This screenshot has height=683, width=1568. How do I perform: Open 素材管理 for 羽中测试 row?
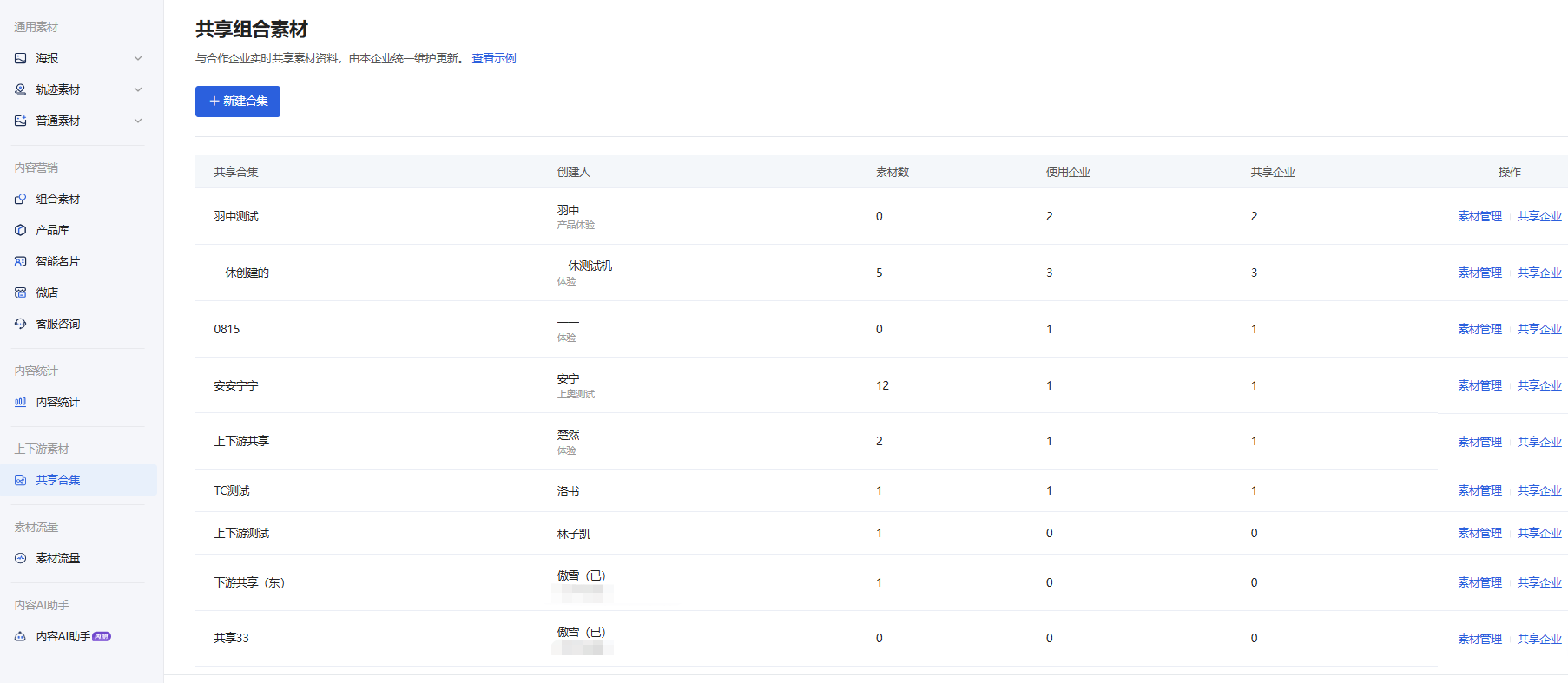click(1479, 216)
